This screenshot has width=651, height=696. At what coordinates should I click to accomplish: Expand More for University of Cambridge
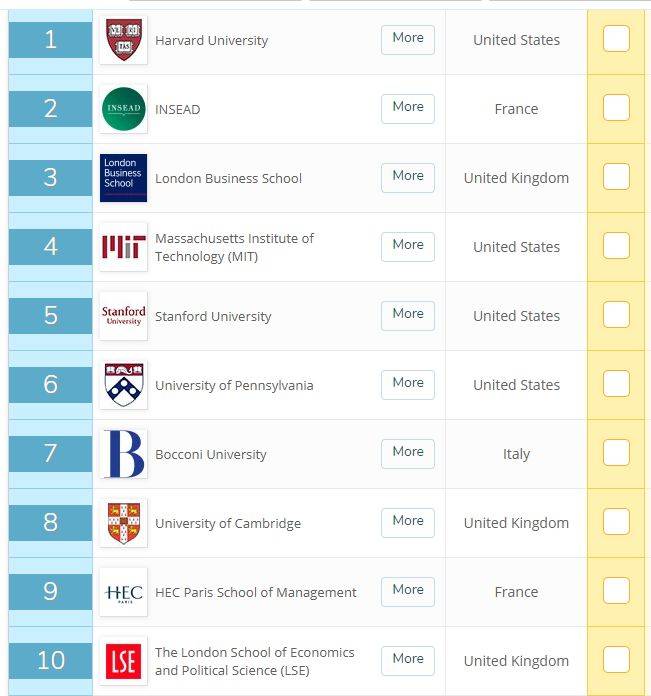407,522
